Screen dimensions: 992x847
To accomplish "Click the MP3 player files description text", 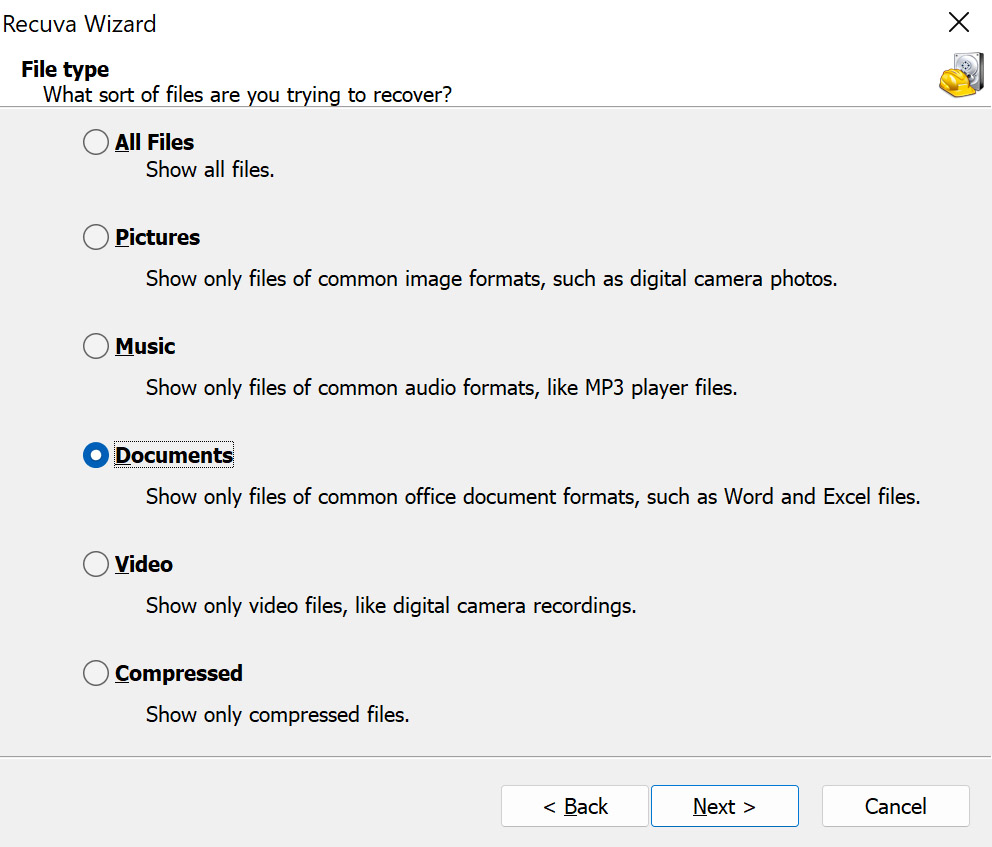I will 442,388.
